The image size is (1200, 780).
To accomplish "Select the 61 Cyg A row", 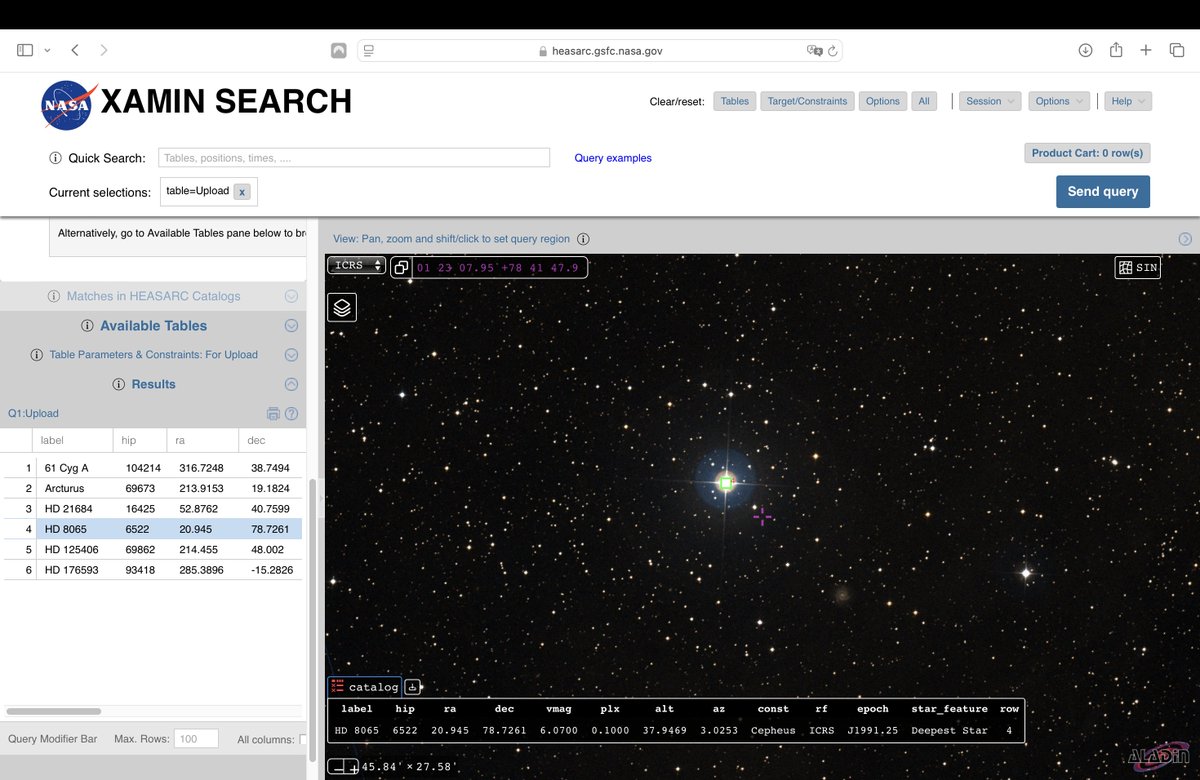I will [151, 468].
